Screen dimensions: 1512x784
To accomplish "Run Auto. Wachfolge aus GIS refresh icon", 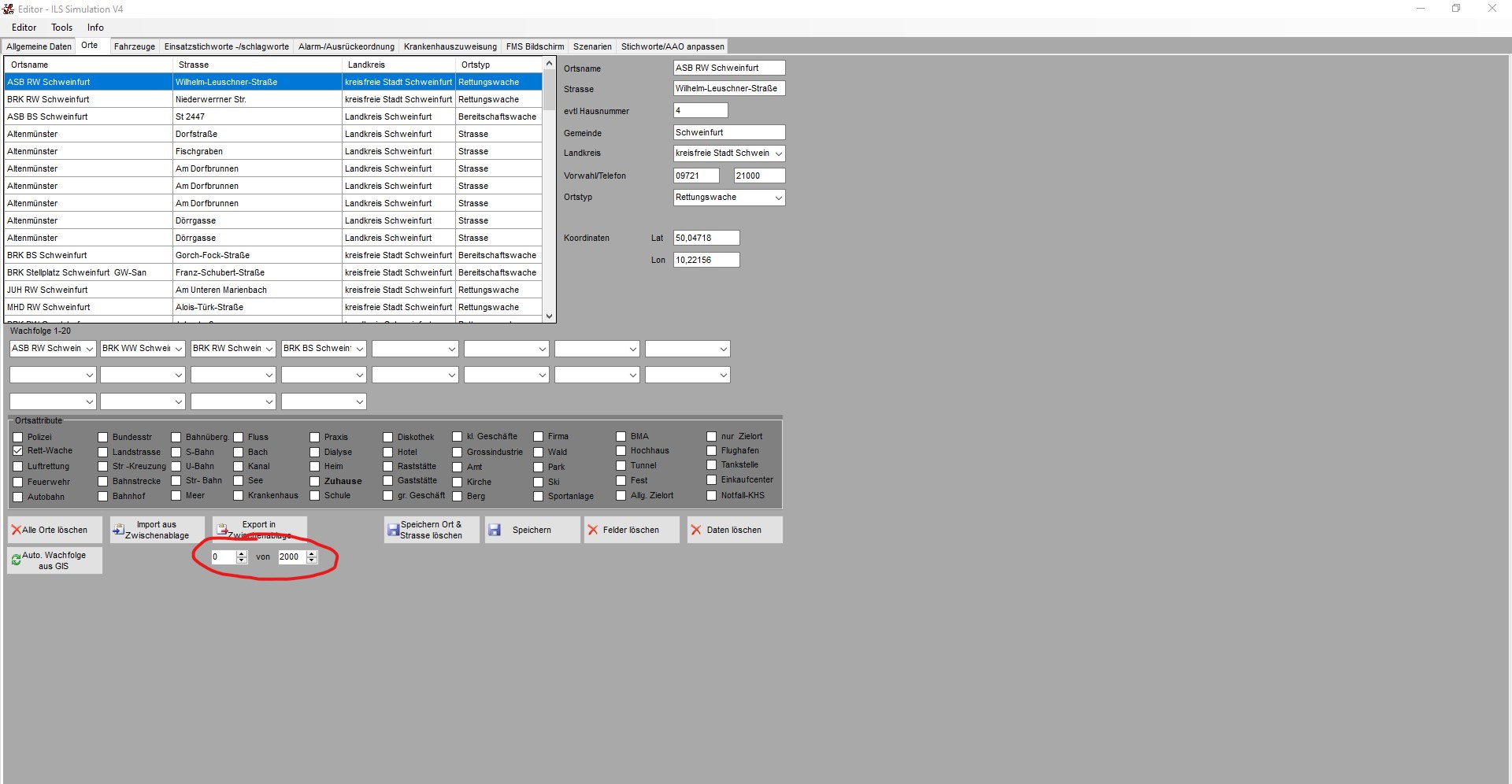I will click(16, 560).
